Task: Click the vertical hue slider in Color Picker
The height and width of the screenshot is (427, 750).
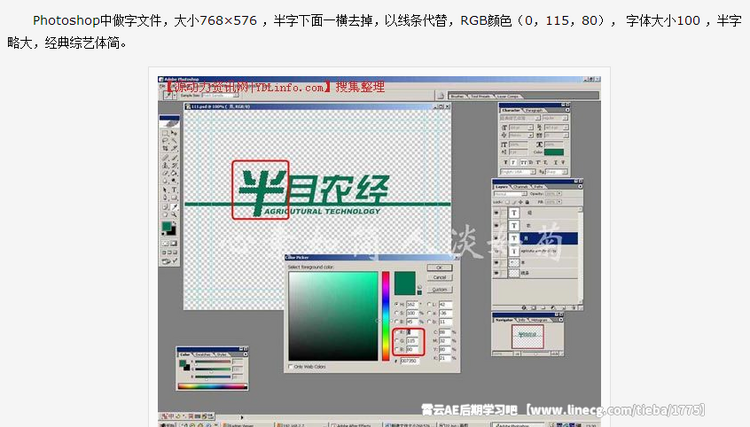Action: coord(386,316)
